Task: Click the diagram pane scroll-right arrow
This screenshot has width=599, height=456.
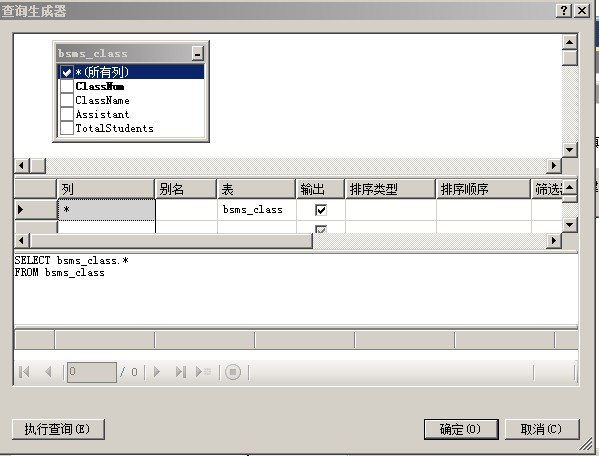Action: click(554, 166)
